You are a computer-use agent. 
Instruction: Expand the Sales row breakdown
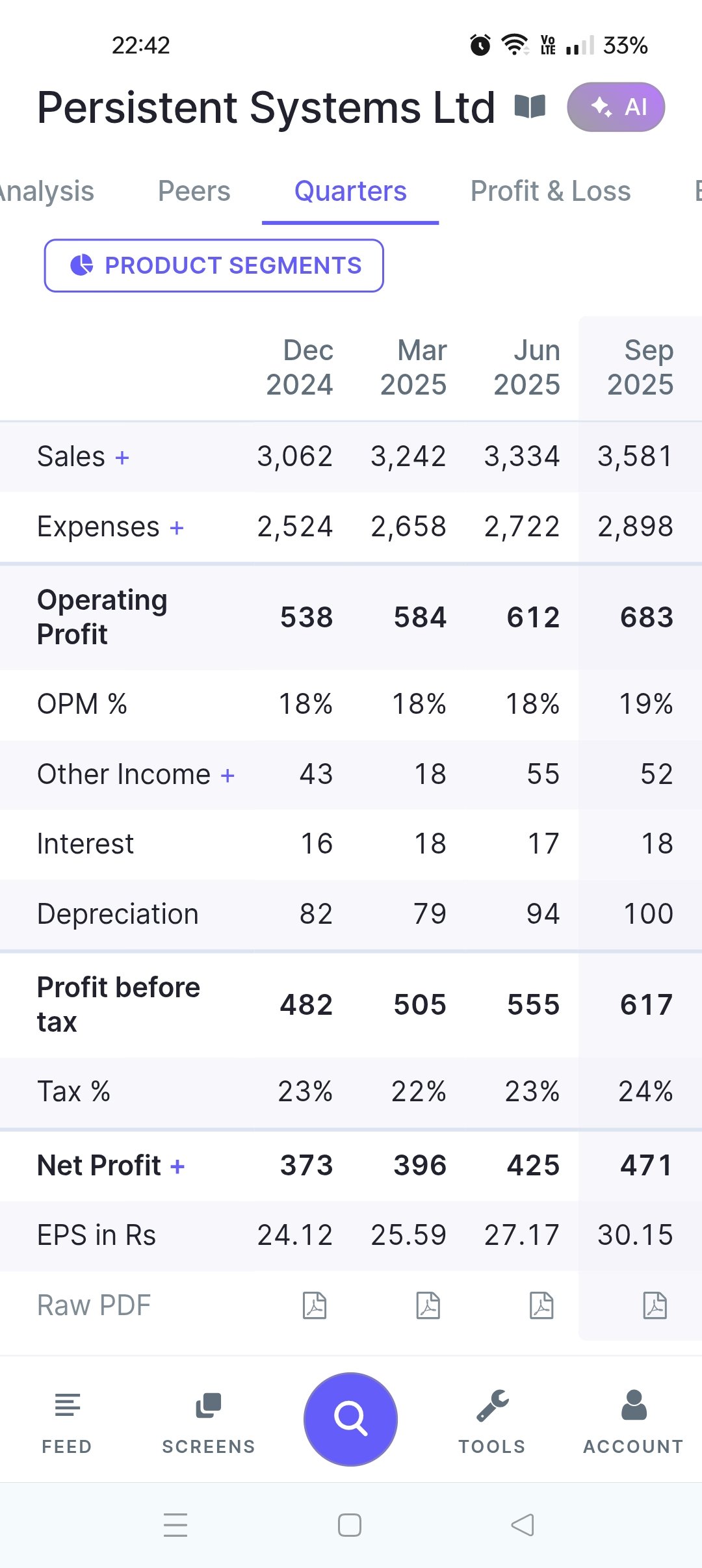tap(122, 458)
